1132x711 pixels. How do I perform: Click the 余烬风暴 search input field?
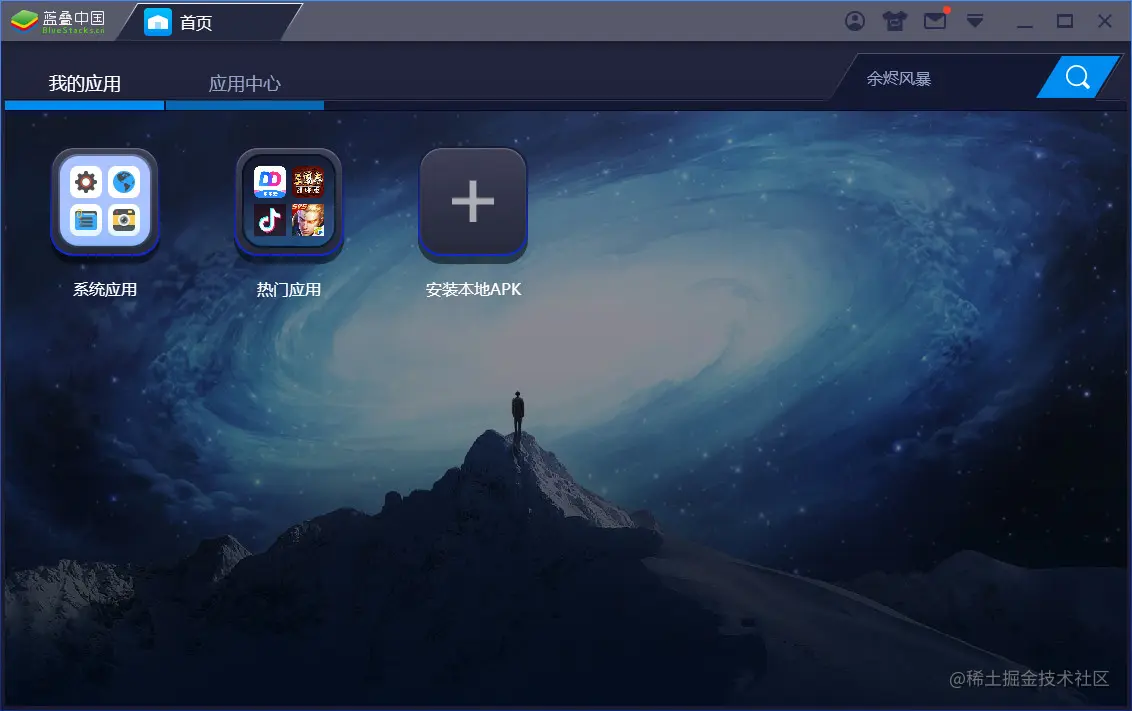[x=920, y=77]
